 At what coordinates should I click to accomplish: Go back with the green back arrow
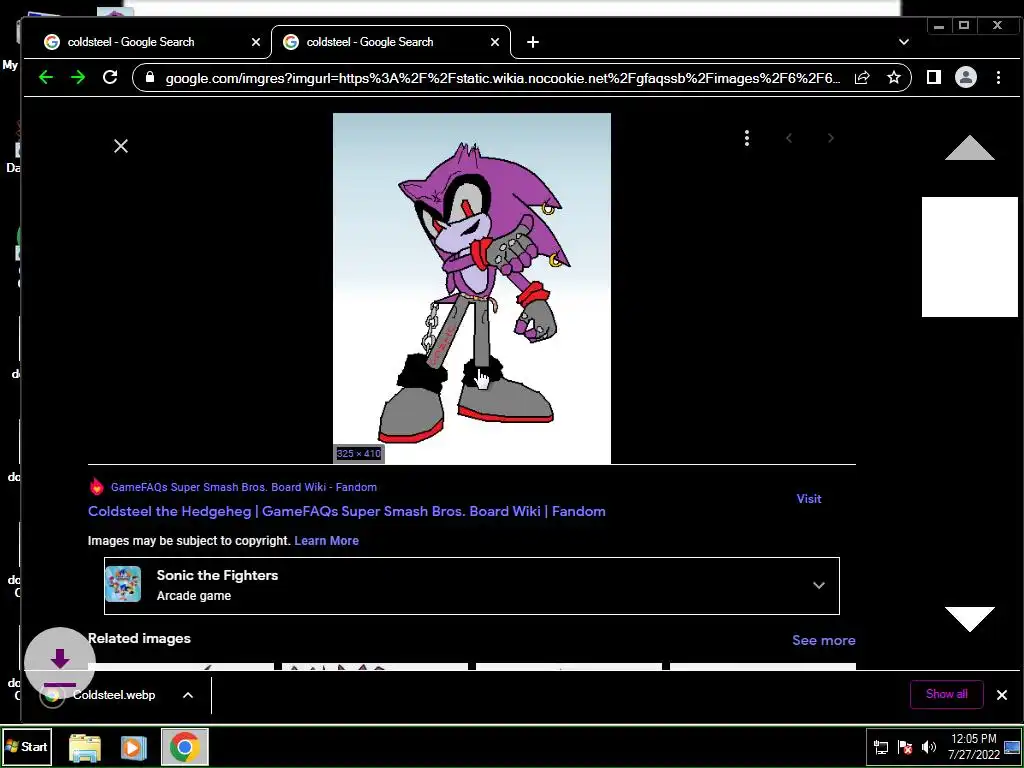(x=46, y=78)
